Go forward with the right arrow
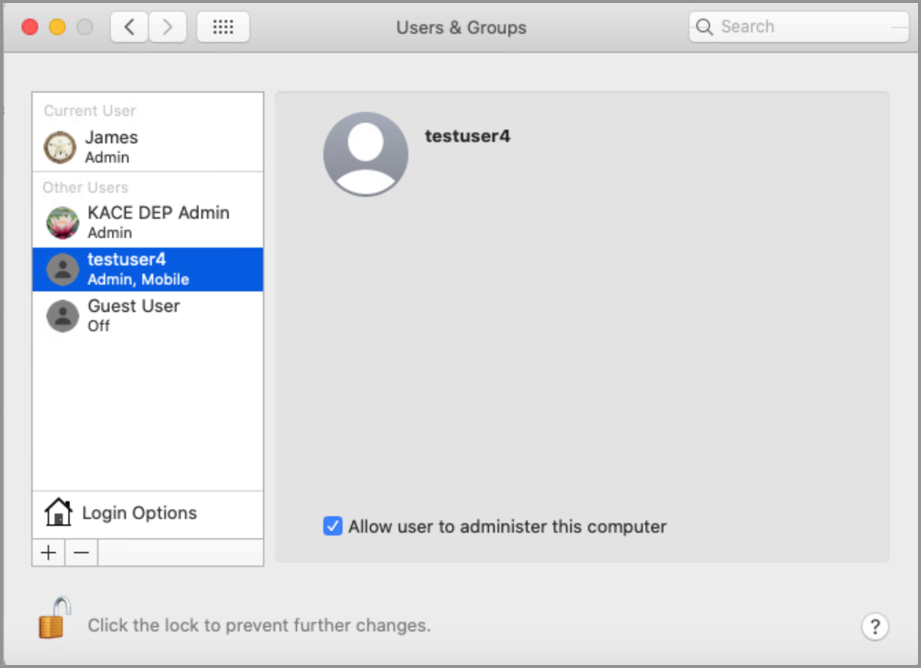The image size is (921, 668). (167, 27)
